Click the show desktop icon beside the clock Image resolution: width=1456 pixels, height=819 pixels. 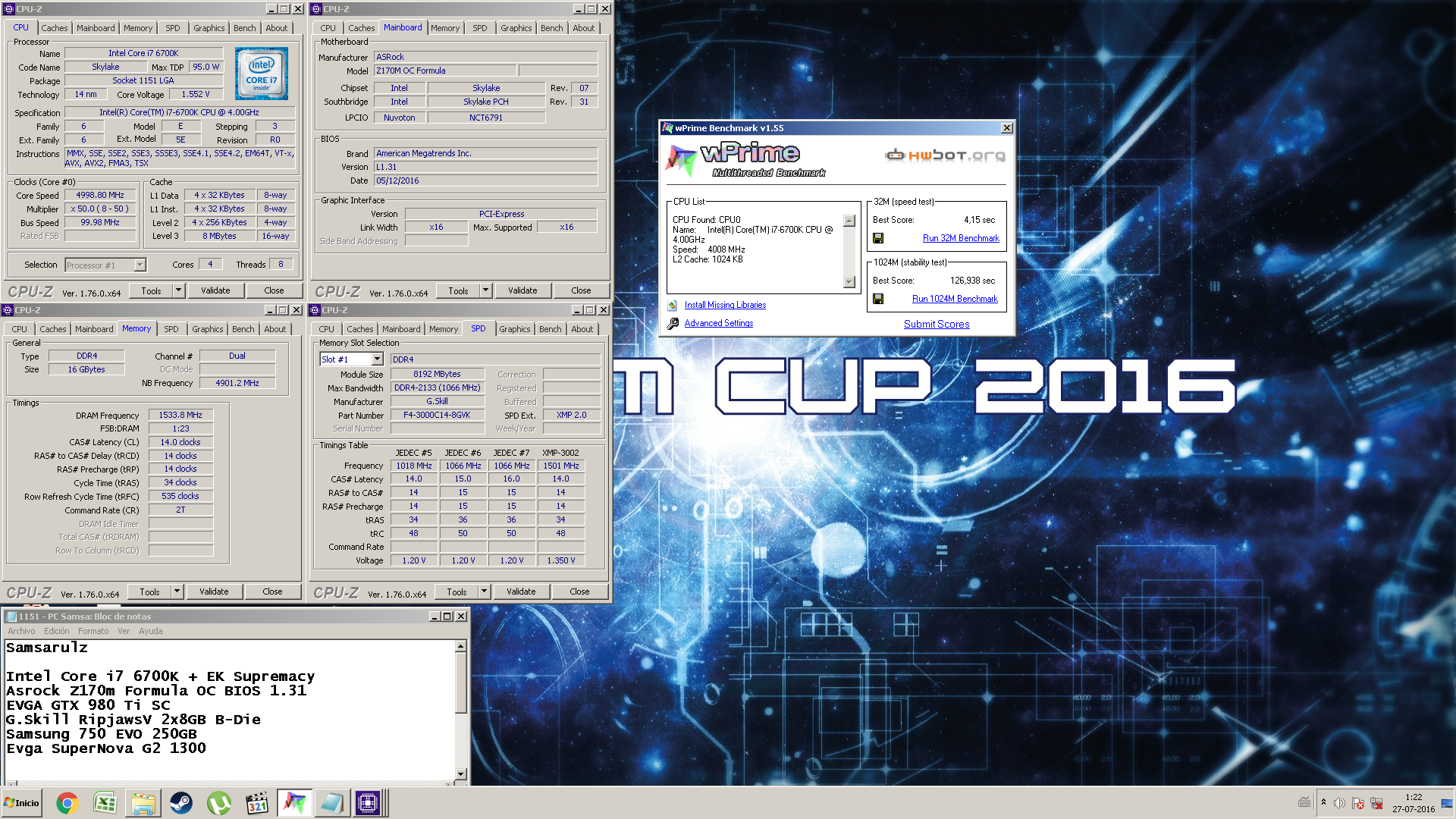[x=1447, y=803]
